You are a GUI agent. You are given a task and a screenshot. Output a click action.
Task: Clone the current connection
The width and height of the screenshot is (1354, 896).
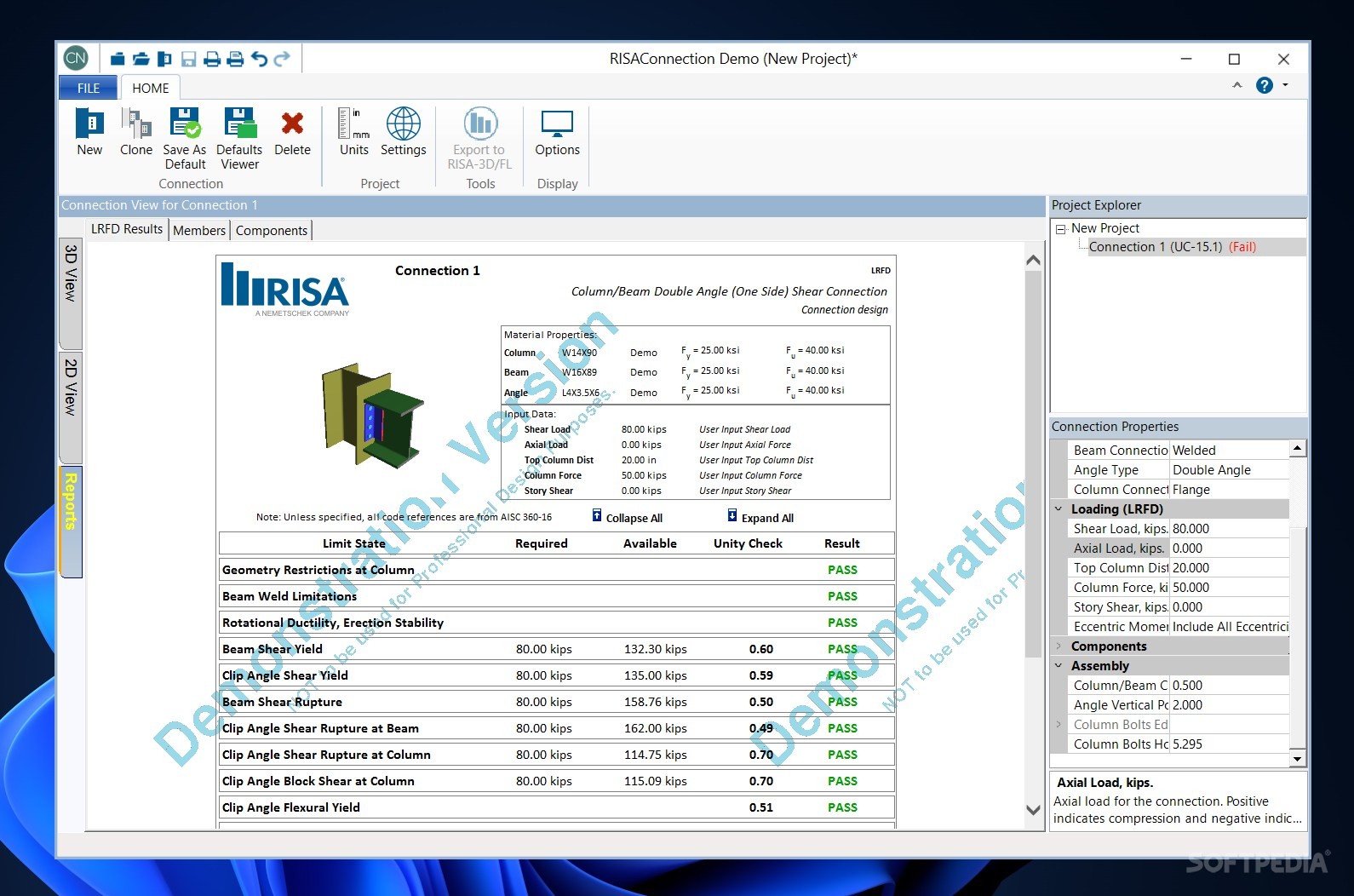[136, 133]
